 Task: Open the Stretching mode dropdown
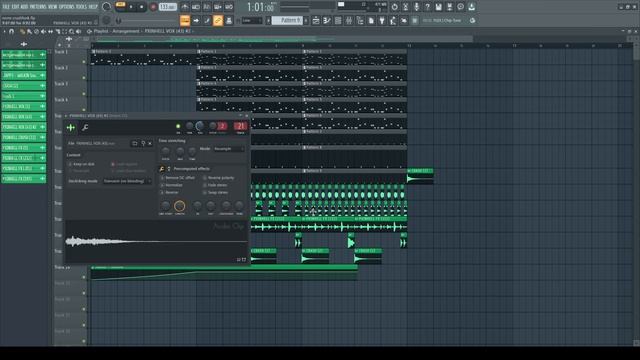[x=127, y=181]
